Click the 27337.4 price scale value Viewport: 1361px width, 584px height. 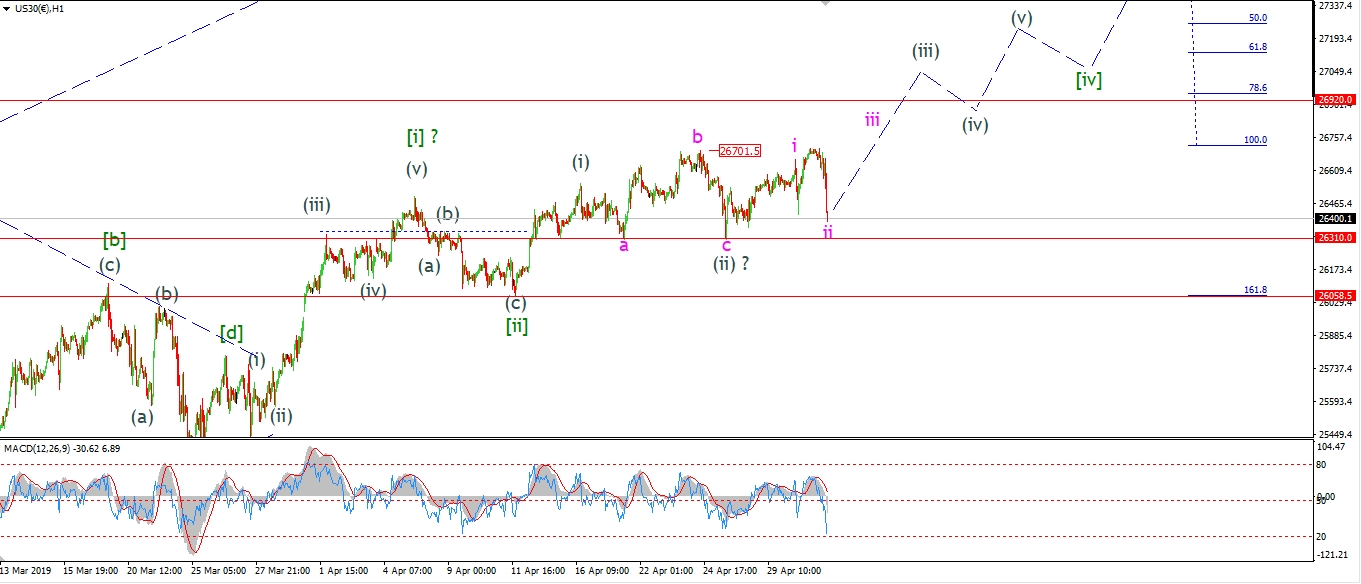[1336, 6]
